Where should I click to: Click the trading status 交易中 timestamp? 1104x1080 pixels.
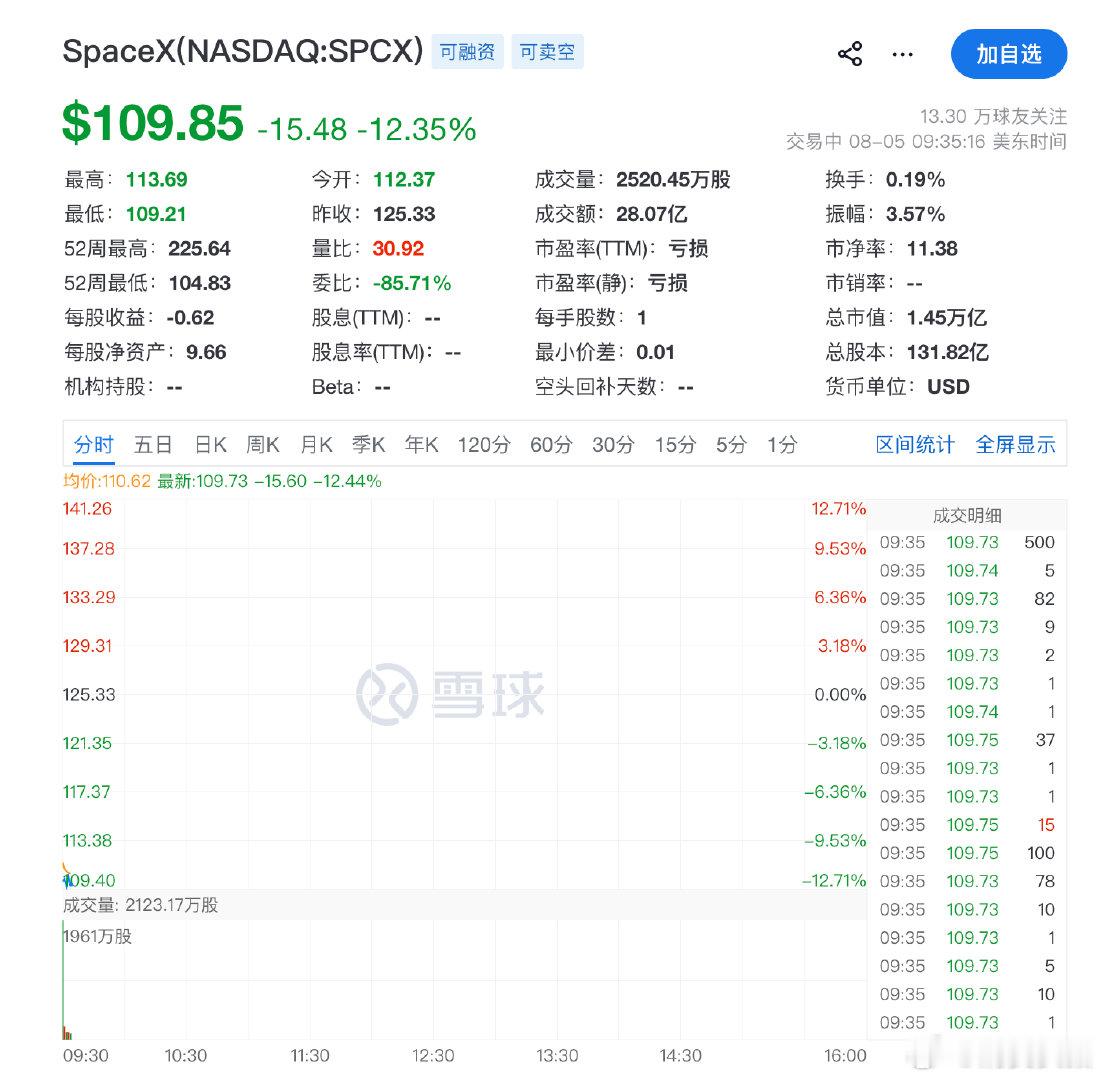[x=926, y=142]
